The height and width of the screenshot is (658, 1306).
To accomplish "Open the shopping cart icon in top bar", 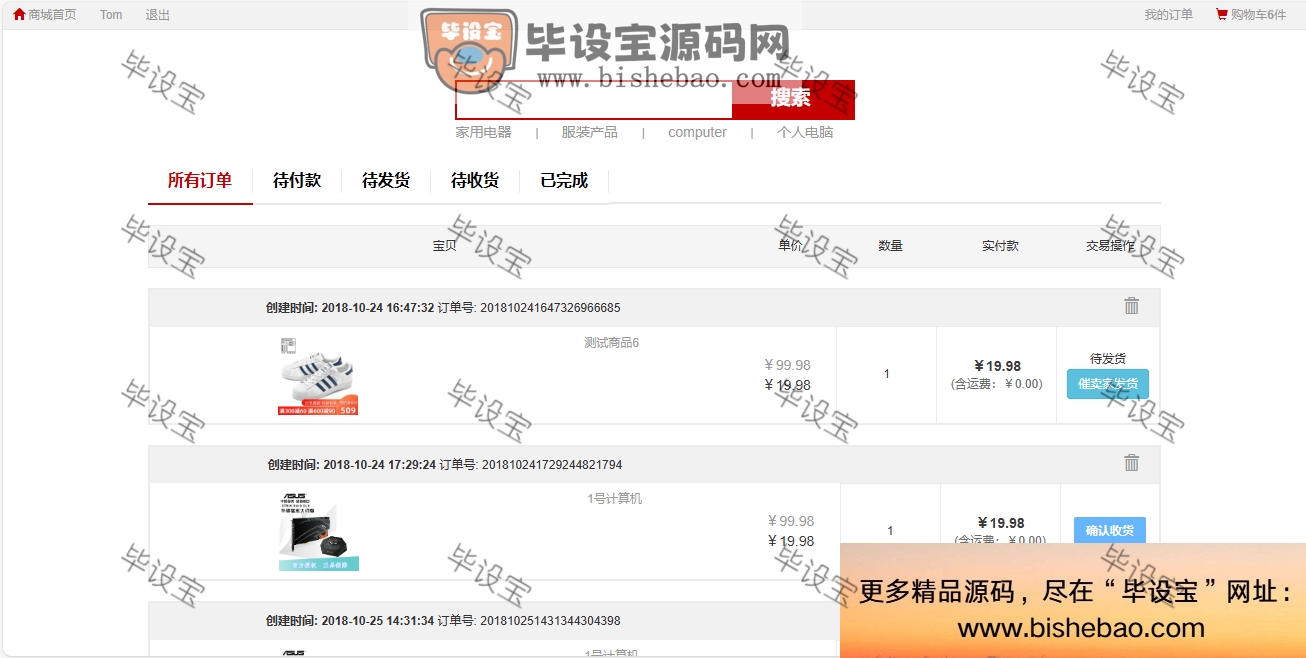I will coord(1221,14).
